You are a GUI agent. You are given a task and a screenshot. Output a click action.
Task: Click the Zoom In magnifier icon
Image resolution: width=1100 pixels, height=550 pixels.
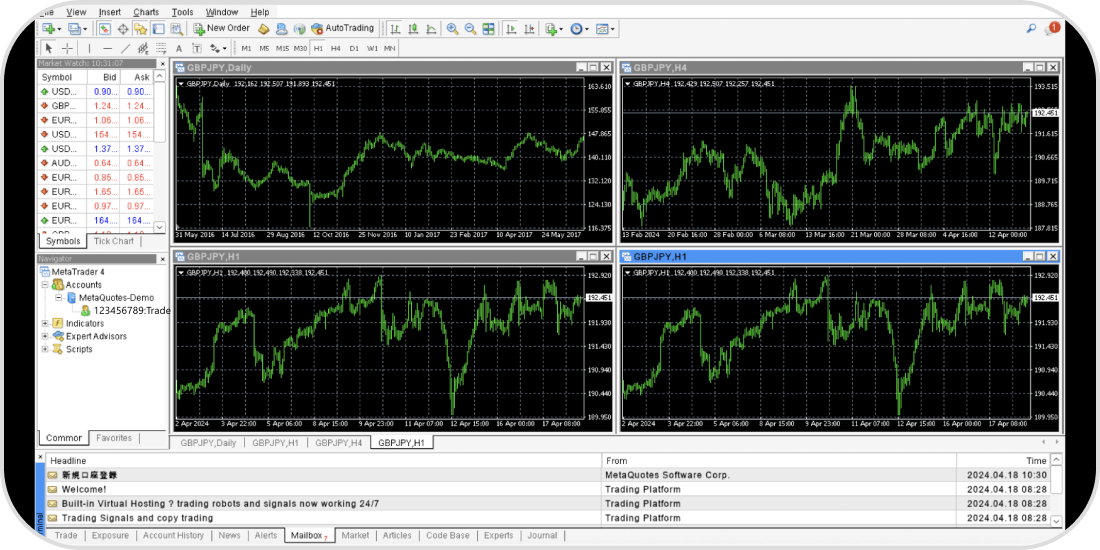pyautogui.click(x=452, y=29)
